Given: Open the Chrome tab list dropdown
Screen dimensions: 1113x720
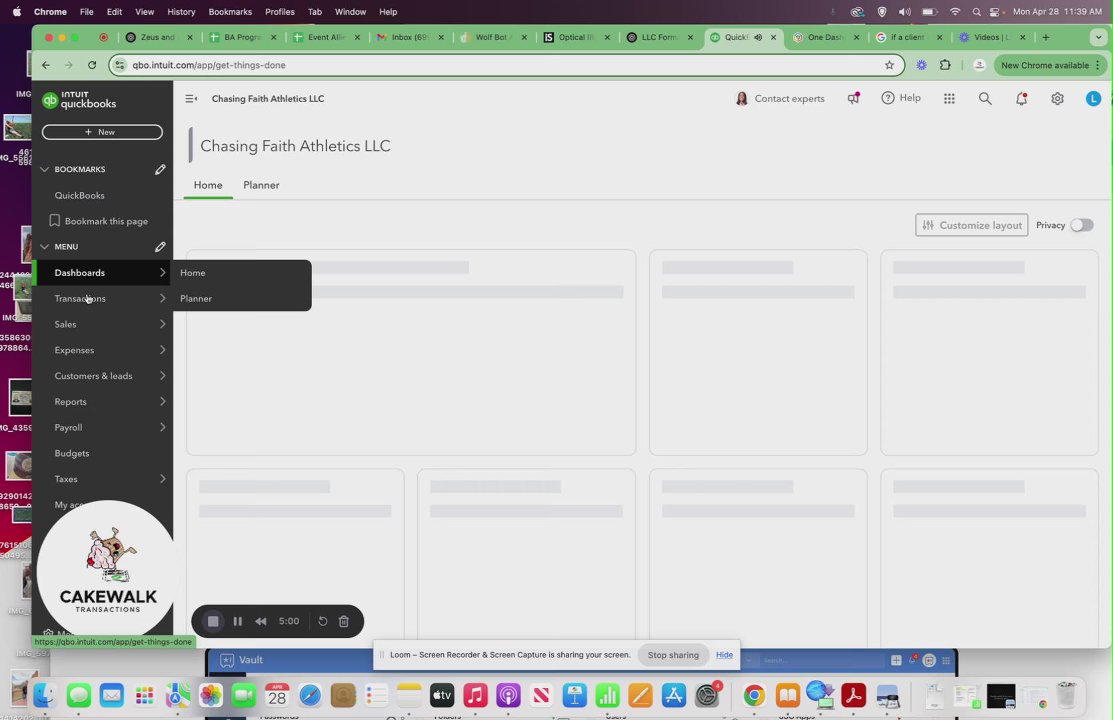Looking at the screenshot, I should pos(1098,37).
